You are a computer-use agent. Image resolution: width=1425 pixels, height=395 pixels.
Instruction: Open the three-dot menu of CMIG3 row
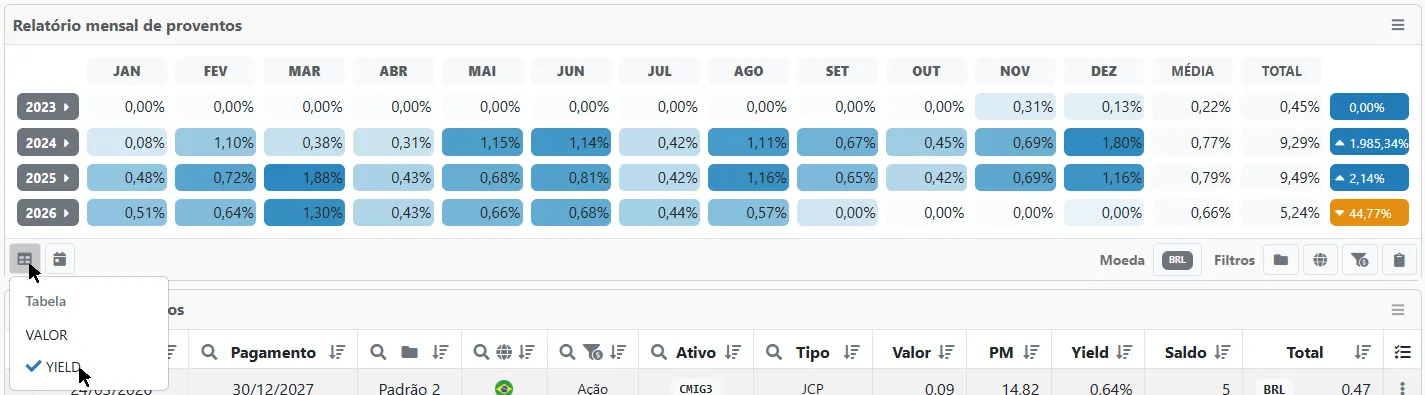pos(1402,388)
